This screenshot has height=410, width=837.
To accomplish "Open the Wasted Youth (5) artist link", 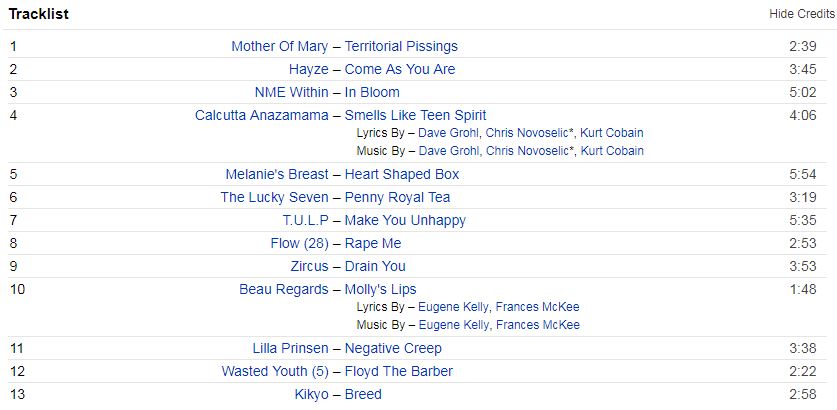I will [274, 371].
